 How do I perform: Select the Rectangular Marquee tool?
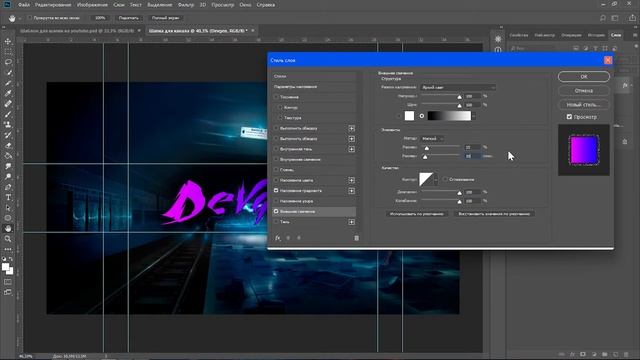click(8, 52)
